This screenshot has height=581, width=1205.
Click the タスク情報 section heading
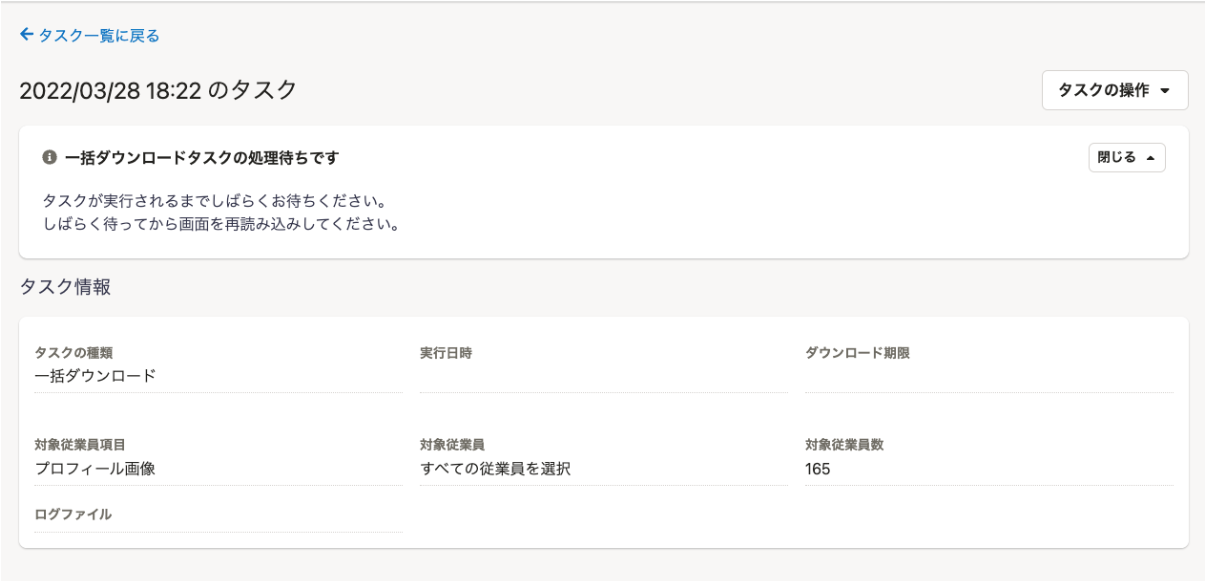pos(65,287)
